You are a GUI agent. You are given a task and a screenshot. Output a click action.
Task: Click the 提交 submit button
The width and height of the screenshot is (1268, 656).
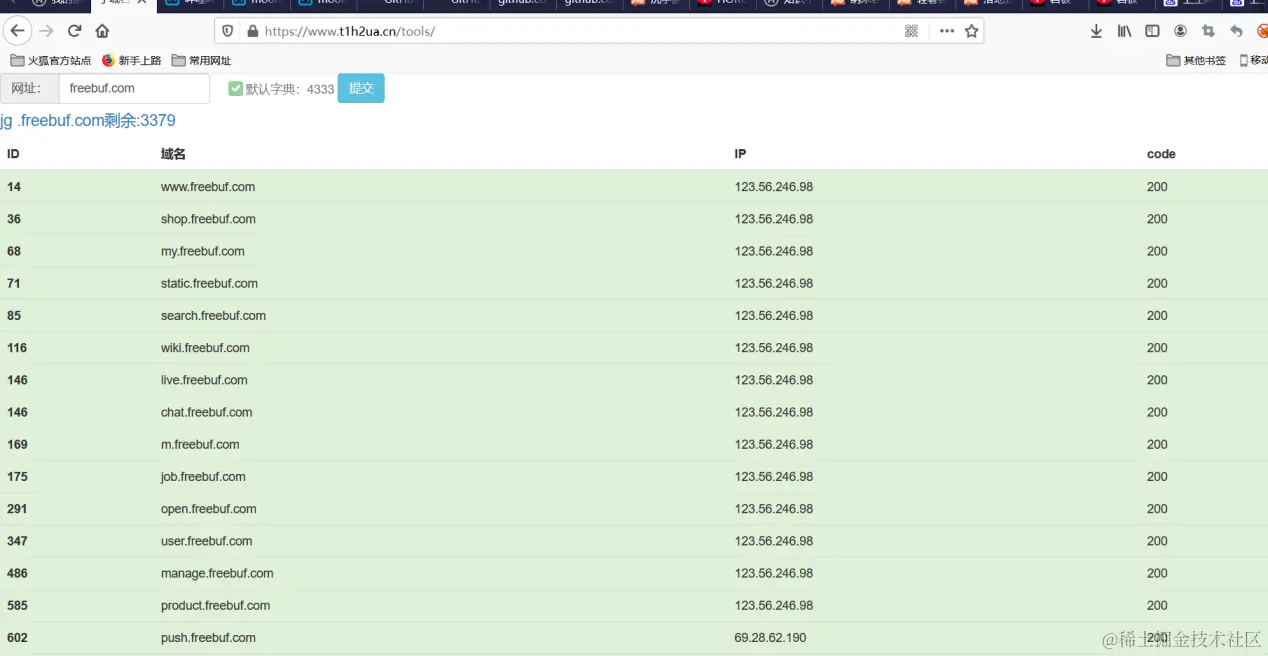point(361,88)
